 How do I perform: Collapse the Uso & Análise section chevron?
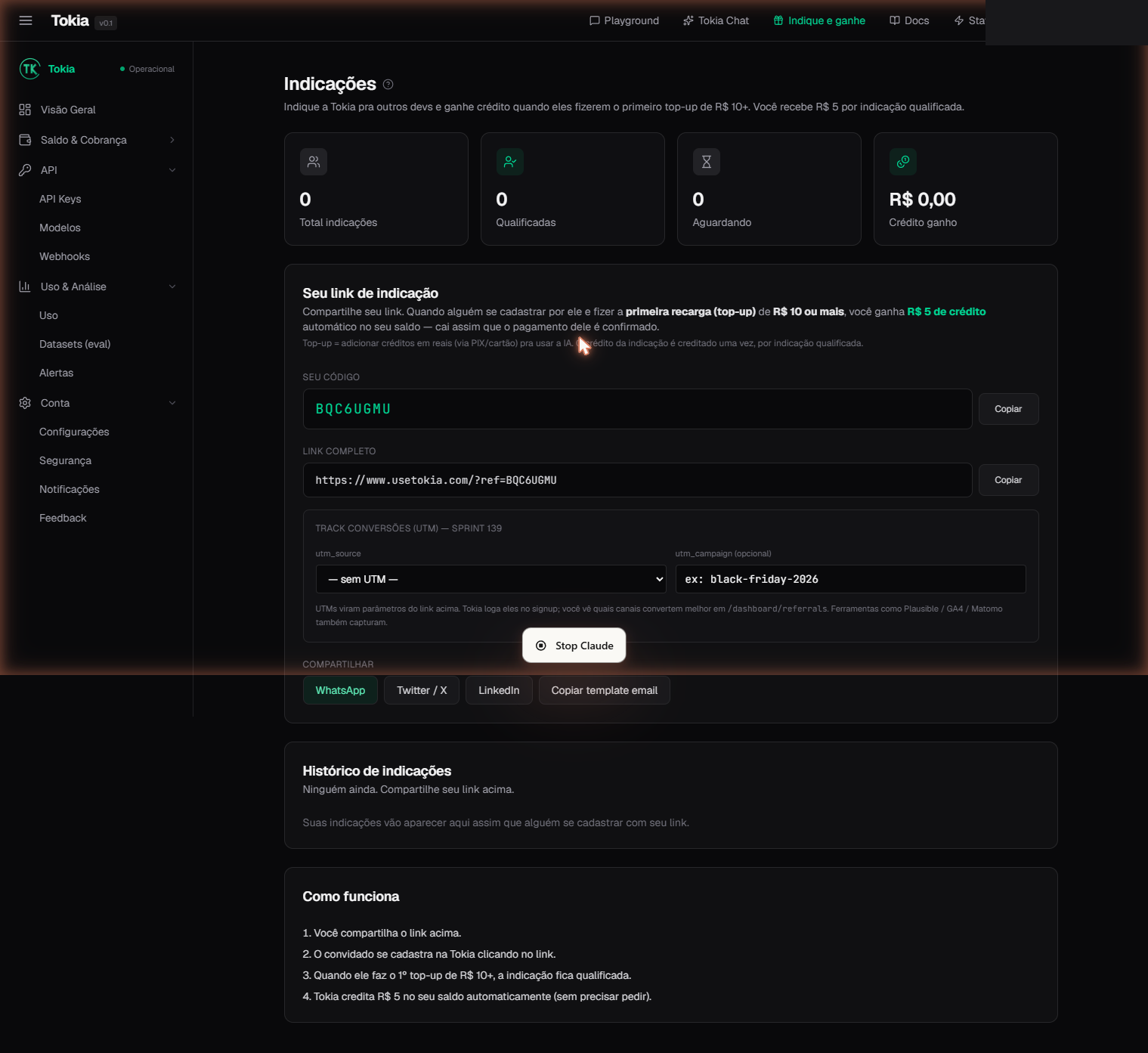[172, 286]
